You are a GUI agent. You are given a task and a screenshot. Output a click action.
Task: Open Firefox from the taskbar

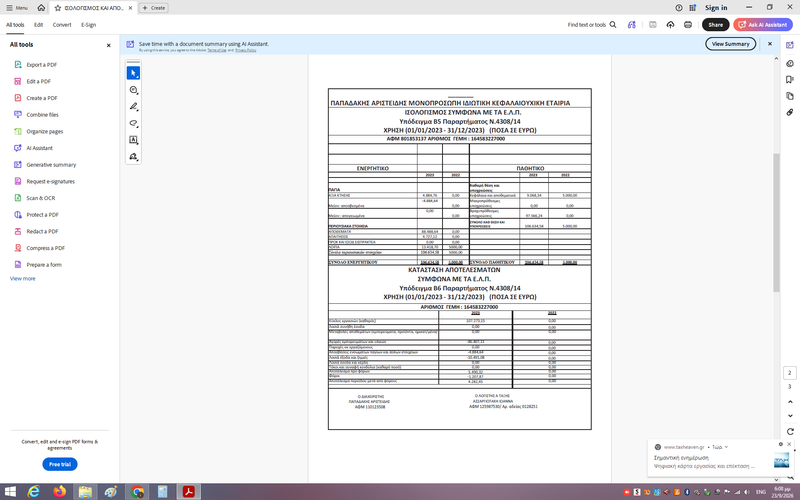pos(60,492)
